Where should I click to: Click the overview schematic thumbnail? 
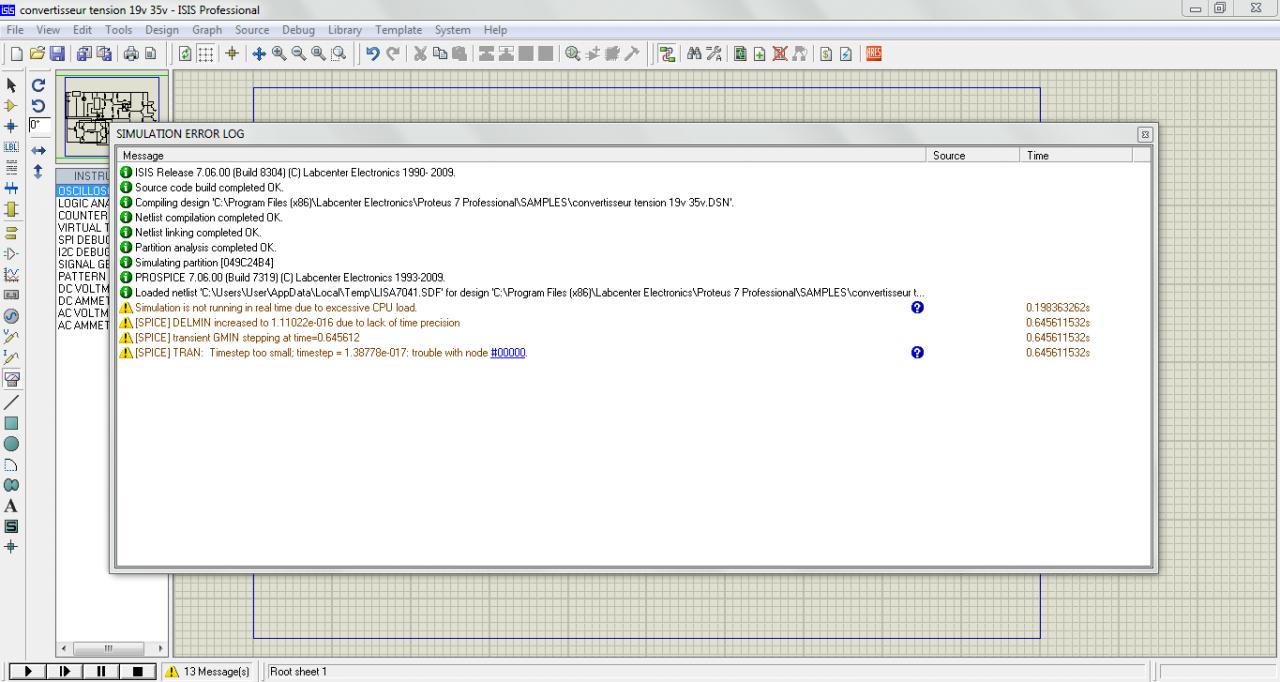pos(111,117)
